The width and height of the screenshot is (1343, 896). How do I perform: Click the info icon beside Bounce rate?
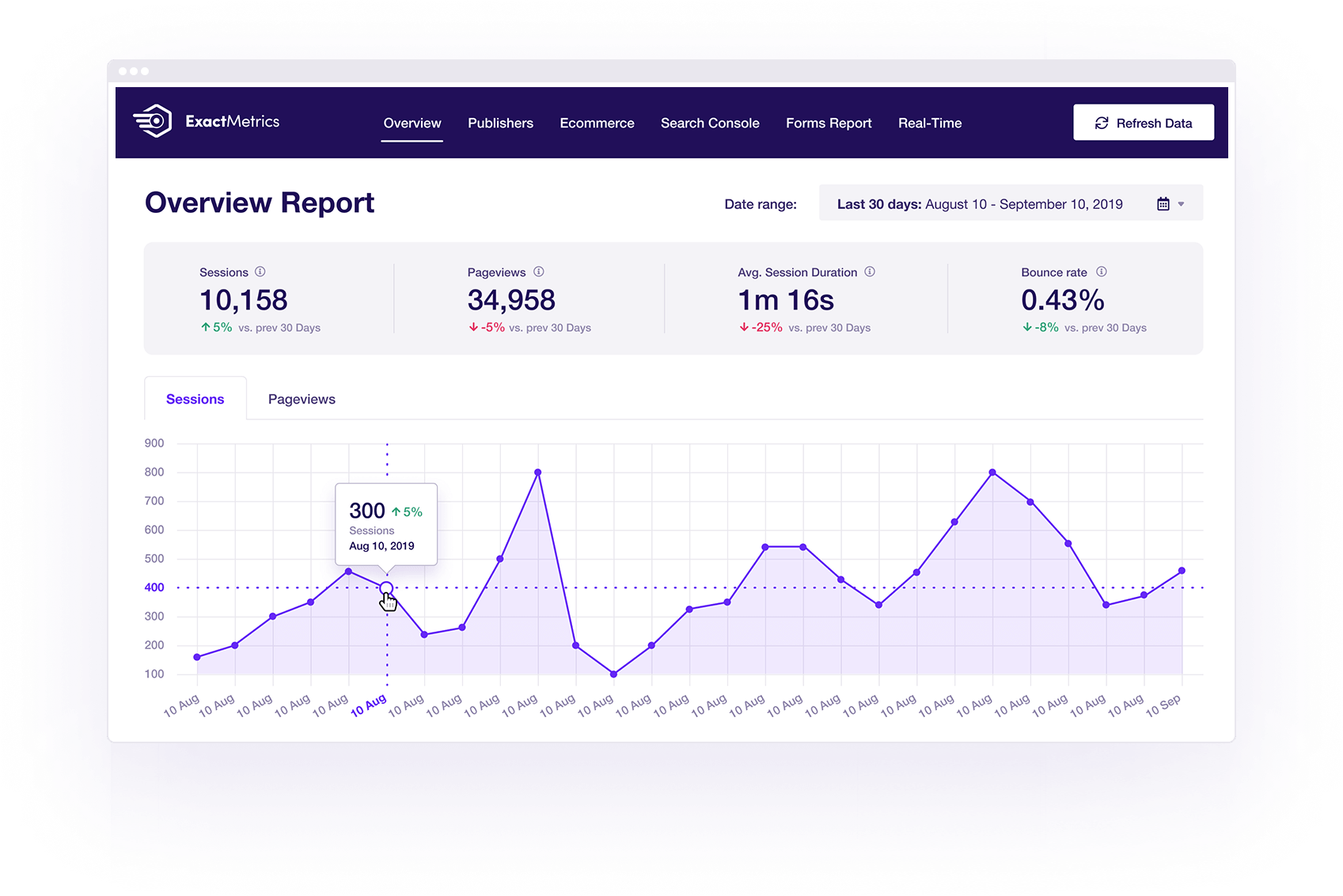pyautogui.click(x=1101, y=271)
